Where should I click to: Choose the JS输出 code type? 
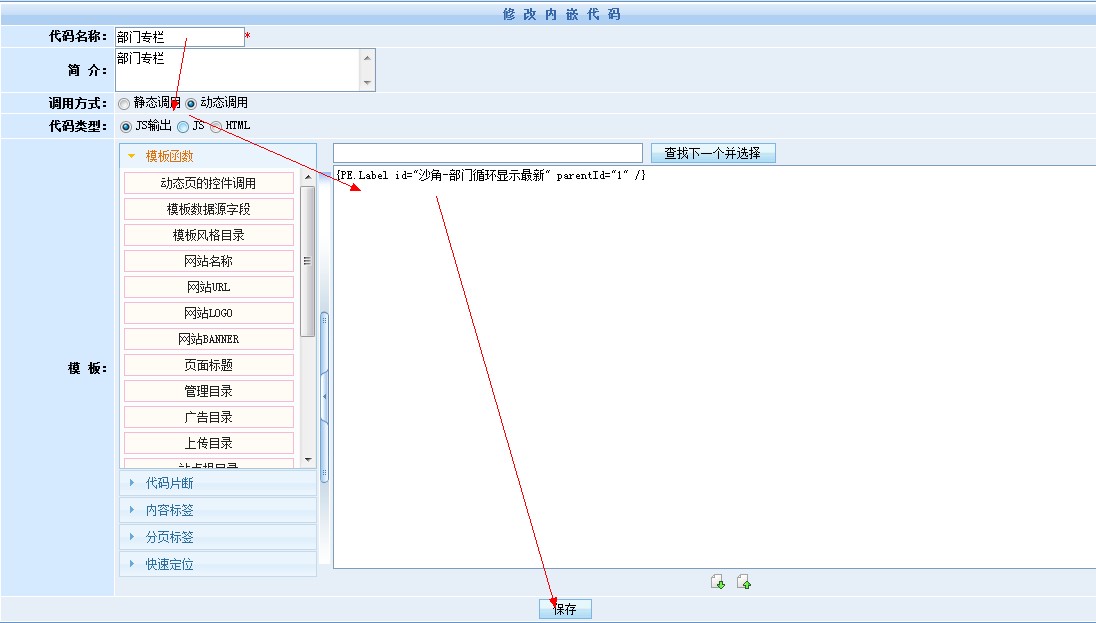126,127
